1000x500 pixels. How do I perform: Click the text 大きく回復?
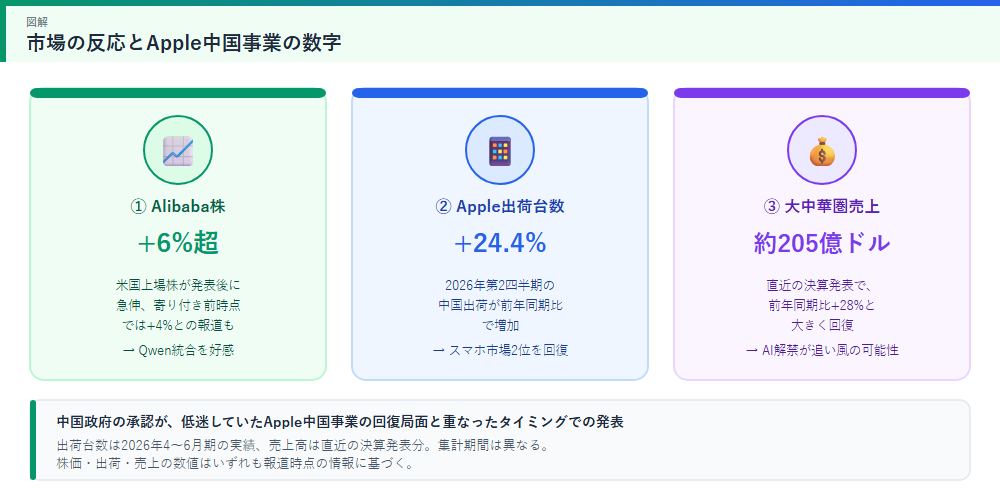click(821, 325)
